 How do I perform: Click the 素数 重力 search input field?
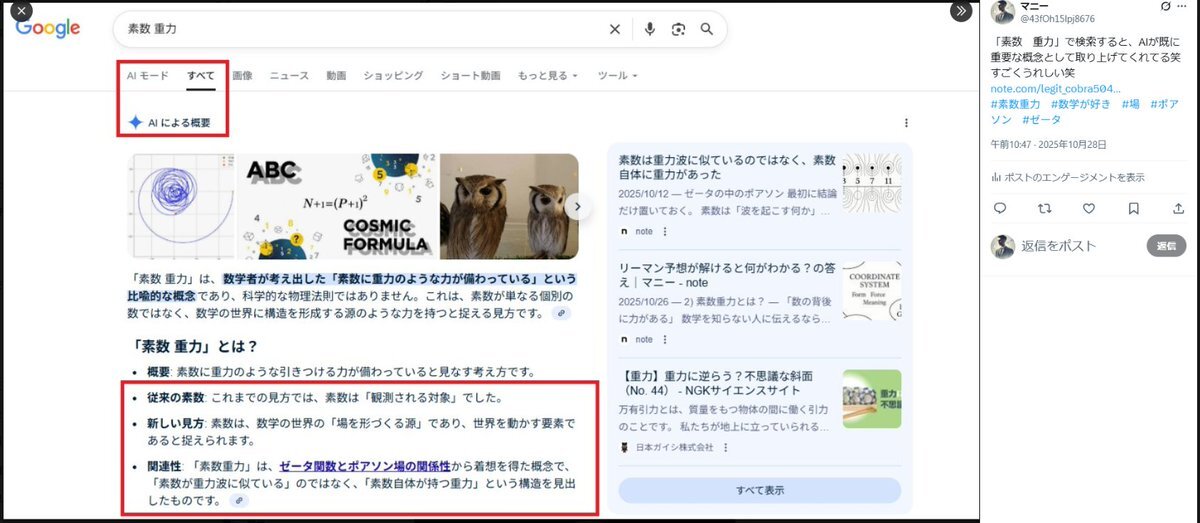coord(360,29)
